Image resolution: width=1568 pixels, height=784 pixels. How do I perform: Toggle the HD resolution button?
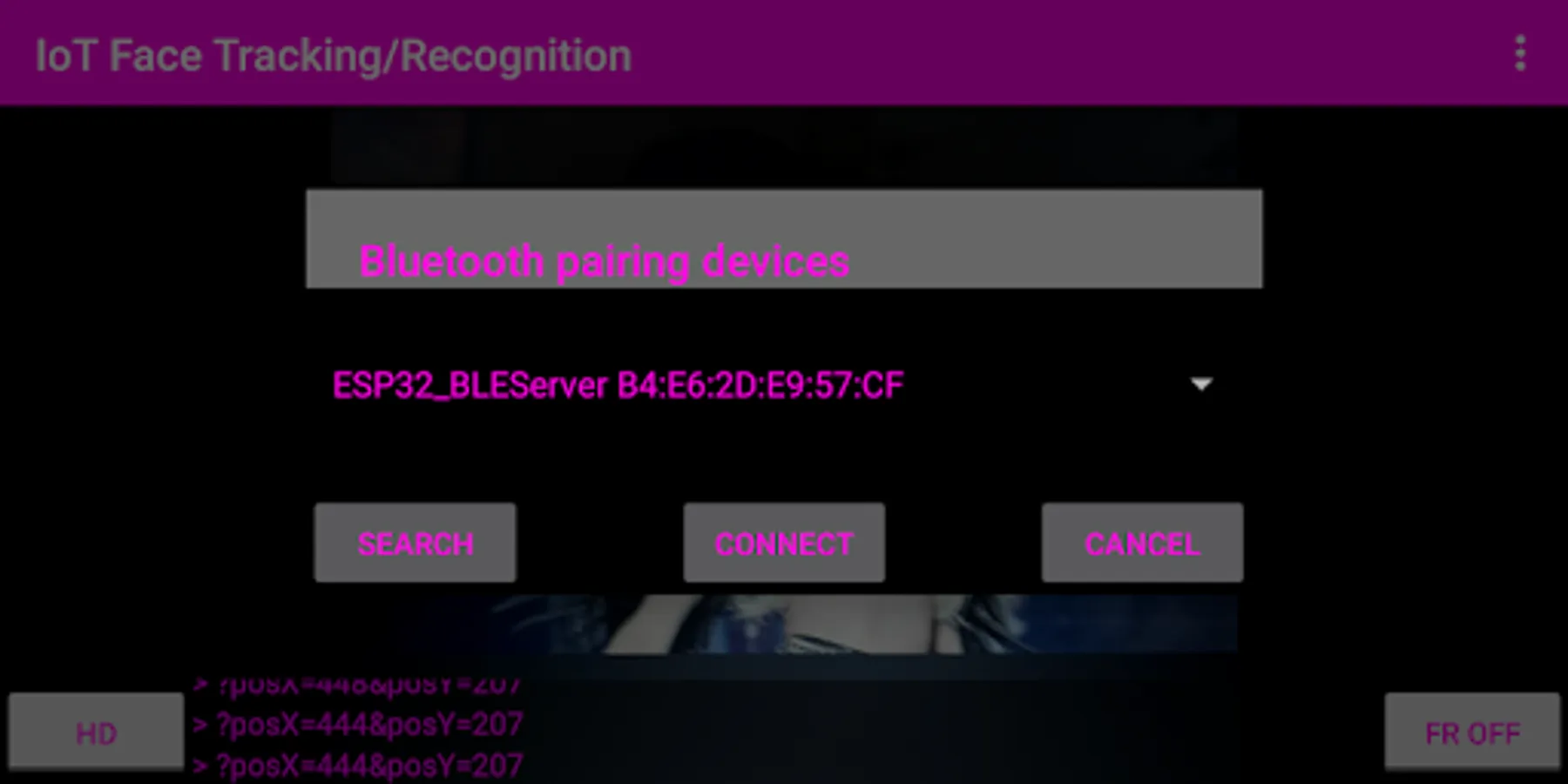(96, 733)
